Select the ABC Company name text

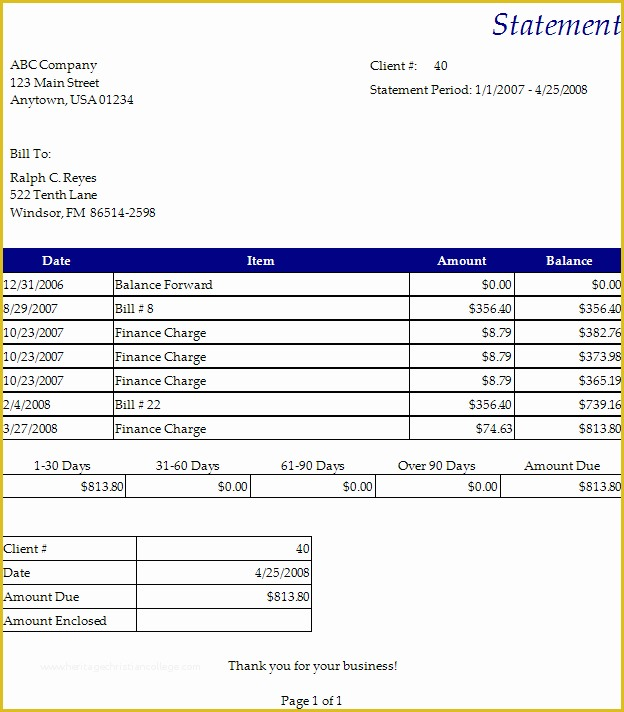click(54, 65)
